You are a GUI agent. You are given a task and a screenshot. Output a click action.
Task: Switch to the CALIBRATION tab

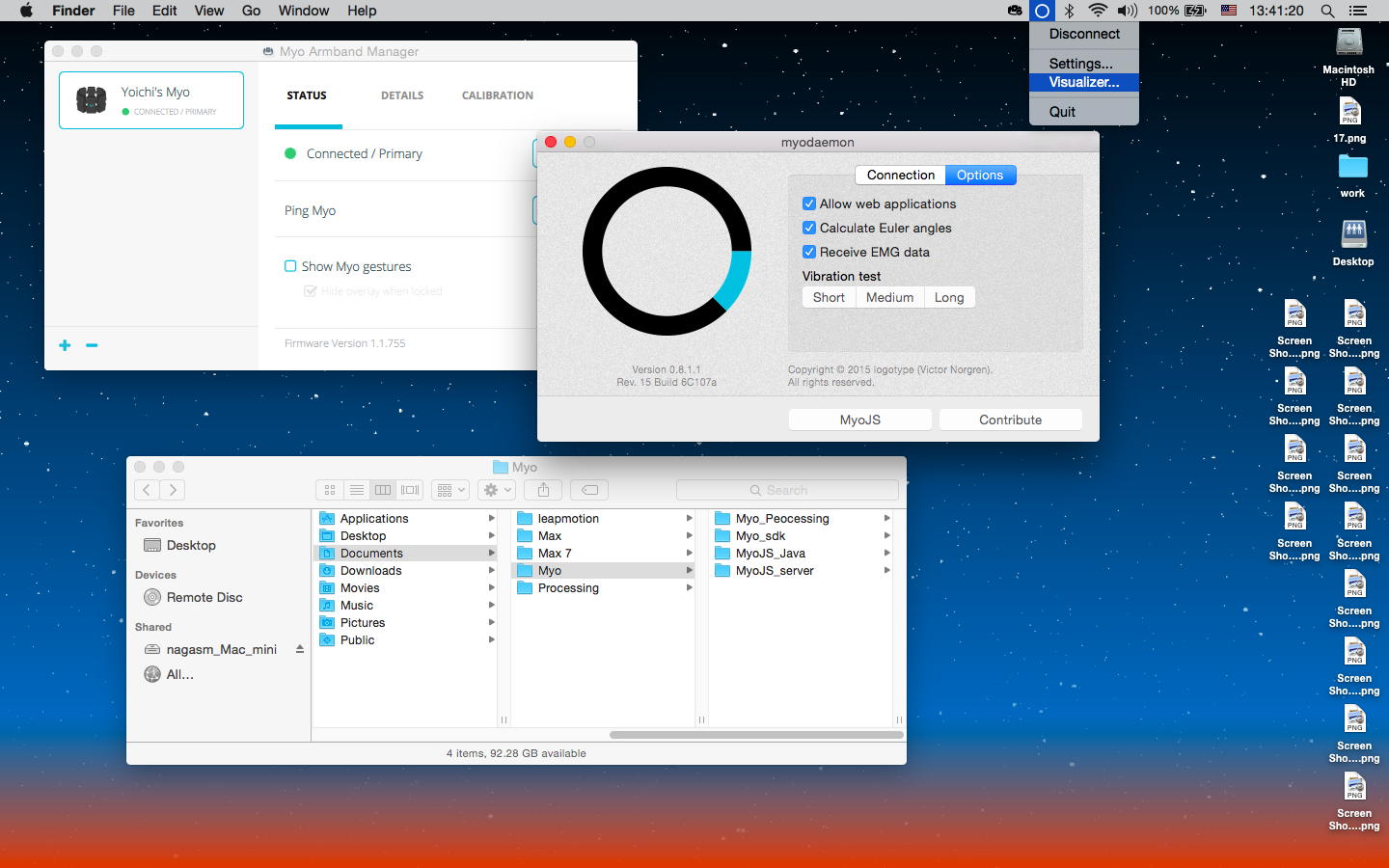pos(498,95)
